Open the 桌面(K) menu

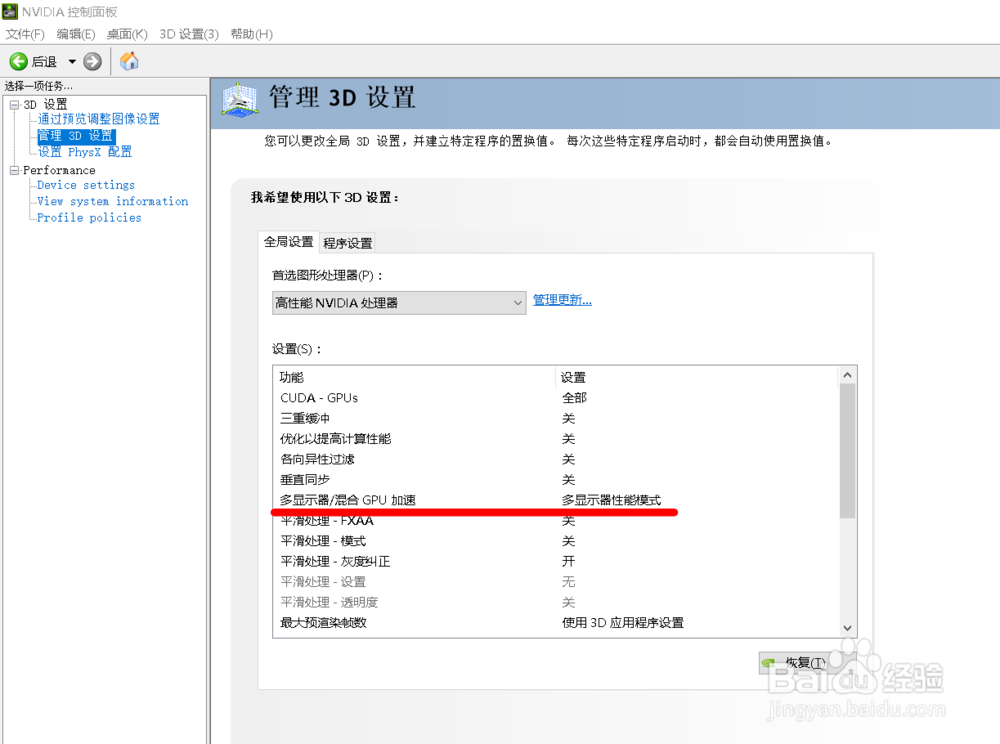pyautogui.click(x=127, y=34)
